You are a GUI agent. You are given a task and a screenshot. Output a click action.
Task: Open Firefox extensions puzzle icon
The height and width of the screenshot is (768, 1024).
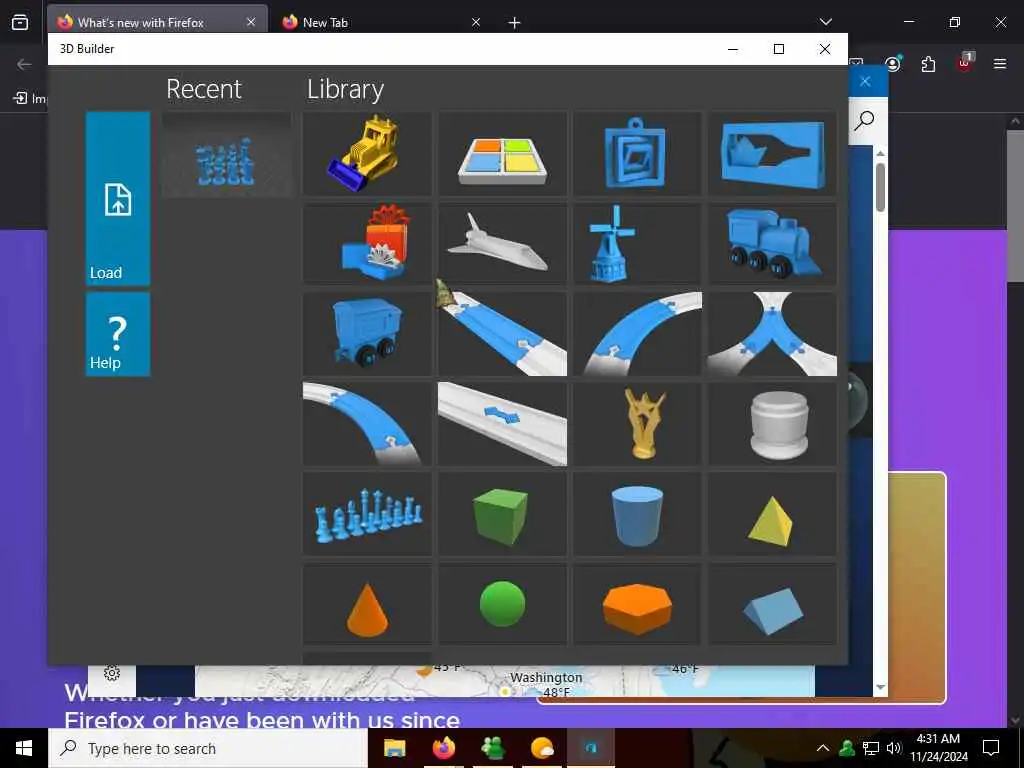point(928,64)
